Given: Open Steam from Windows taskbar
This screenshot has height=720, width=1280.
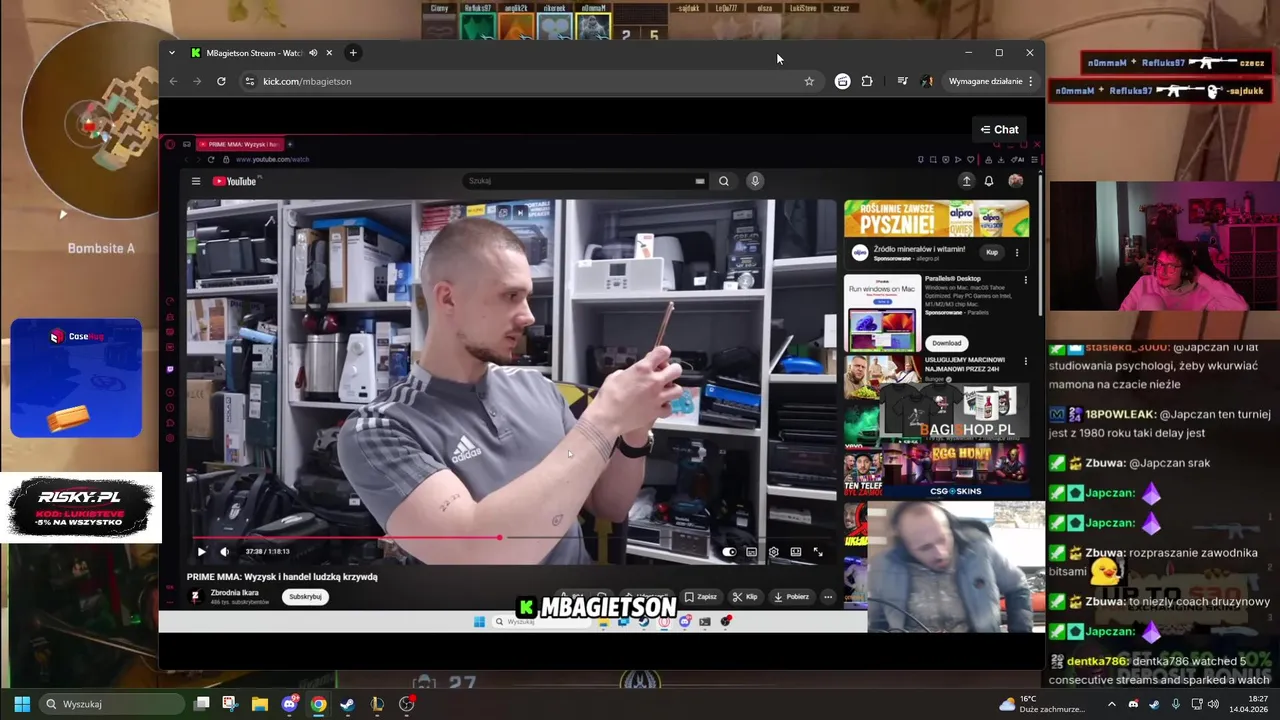Looking at the screenshot, I should (x=347, y=704).
